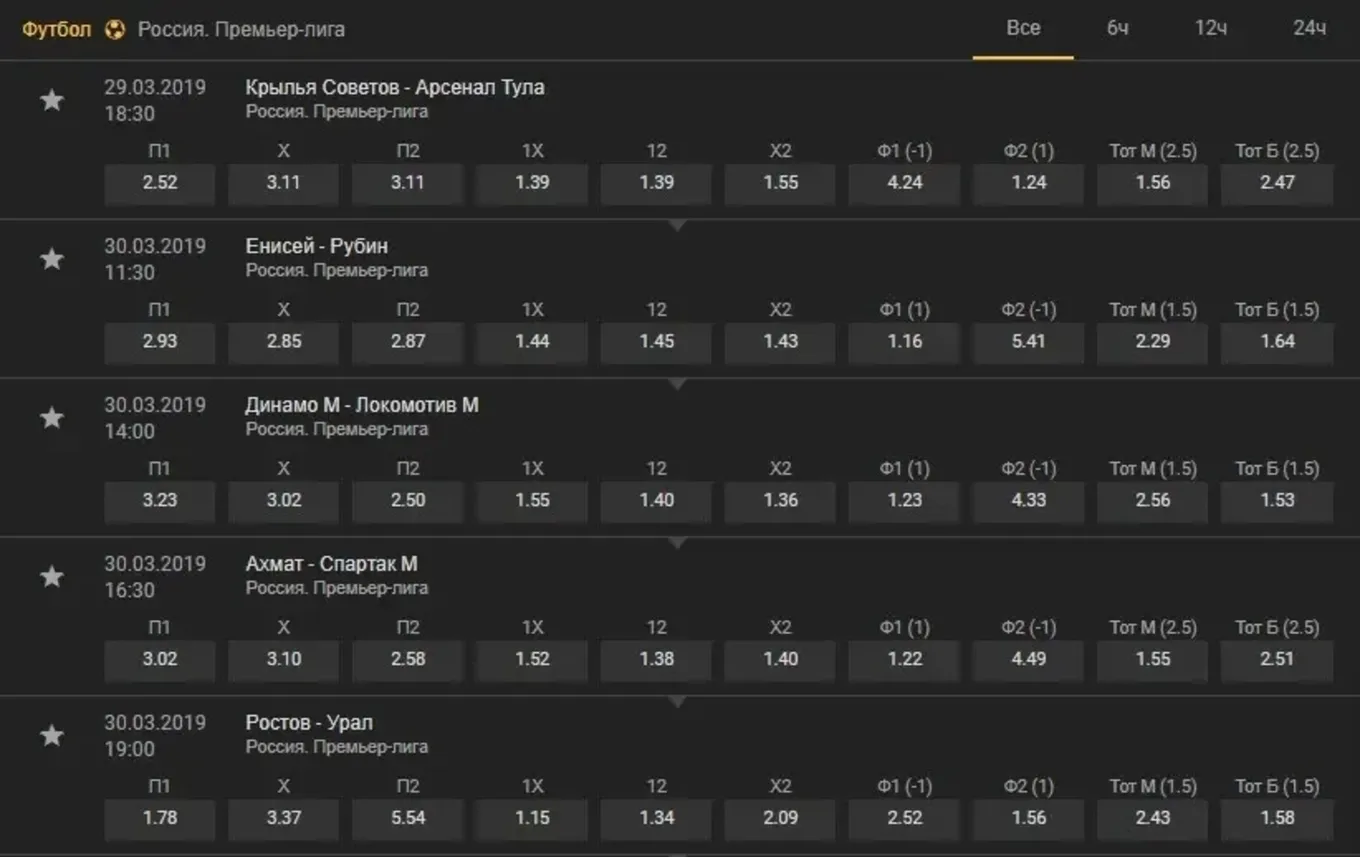This screenshot has height=857, width=1360.
Task: Expand more markets under Крылья Советов match
Action: pos(677,226)
